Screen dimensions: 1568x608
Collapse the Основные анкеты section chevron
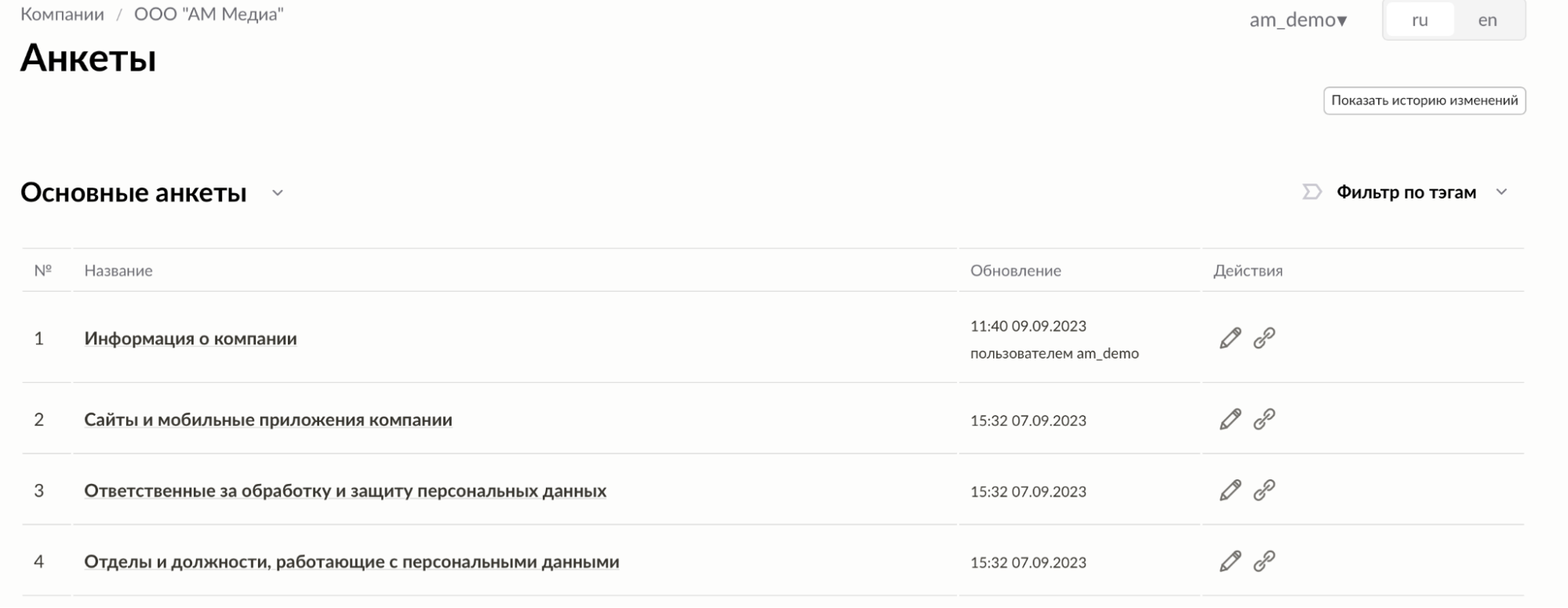[278, 193]
